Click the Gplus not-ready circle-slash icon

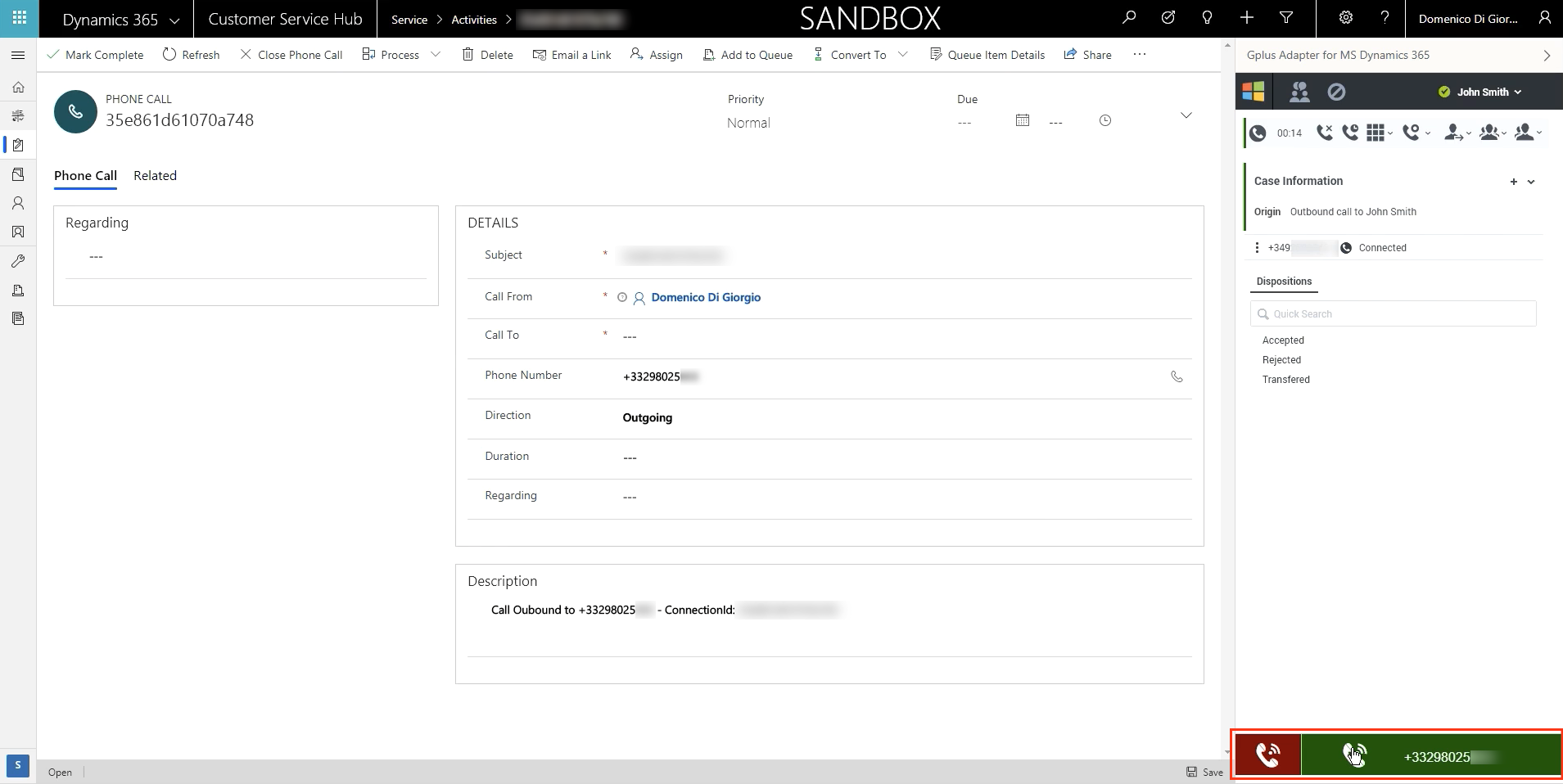pos(1336,92)
